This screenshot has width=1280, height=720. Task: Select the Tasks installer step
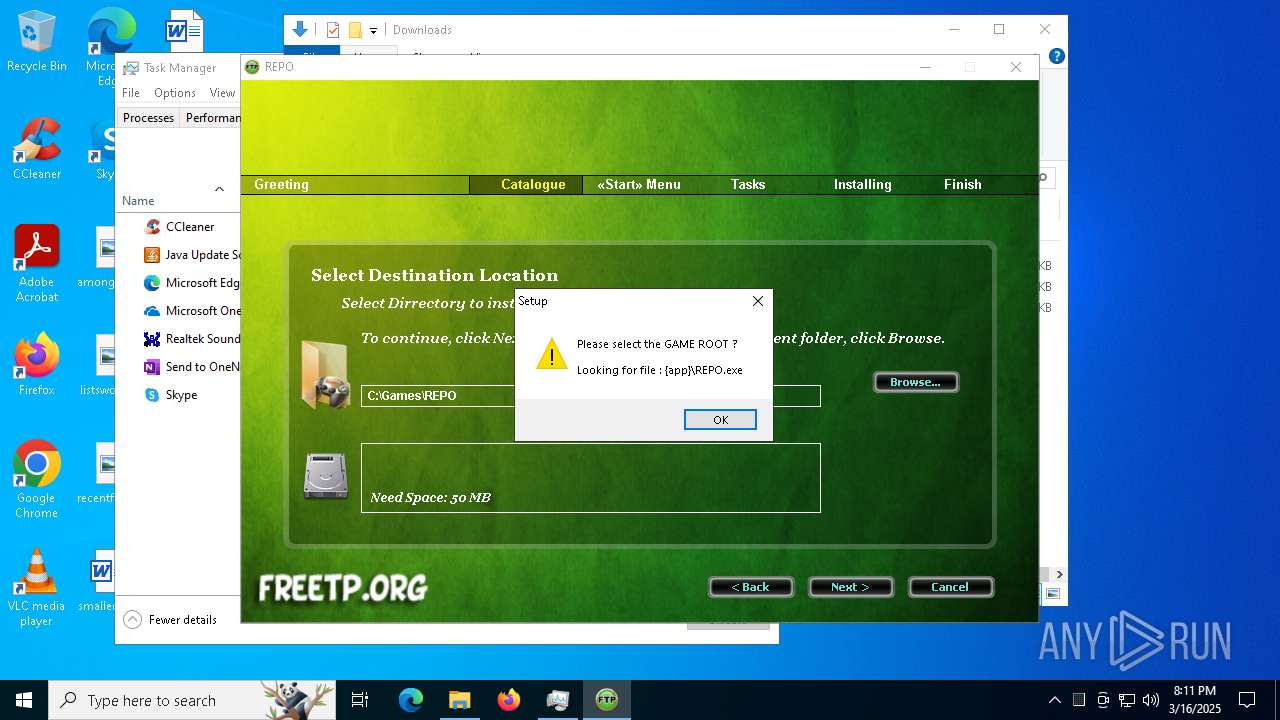(748, 184)
